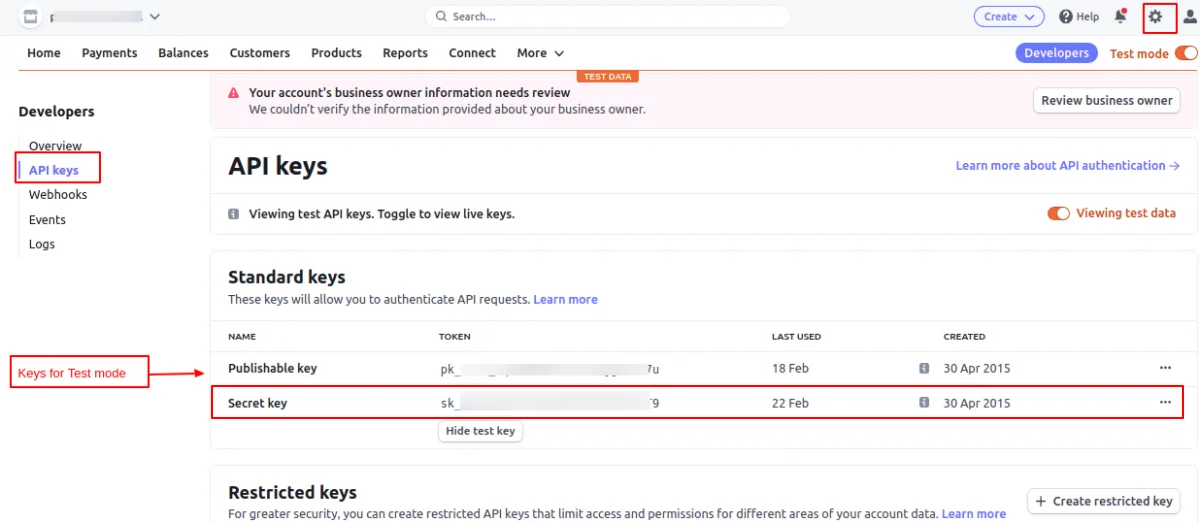Click info icon in Publishable key row
The image size is (1200, 523).
tap(924, 368)
